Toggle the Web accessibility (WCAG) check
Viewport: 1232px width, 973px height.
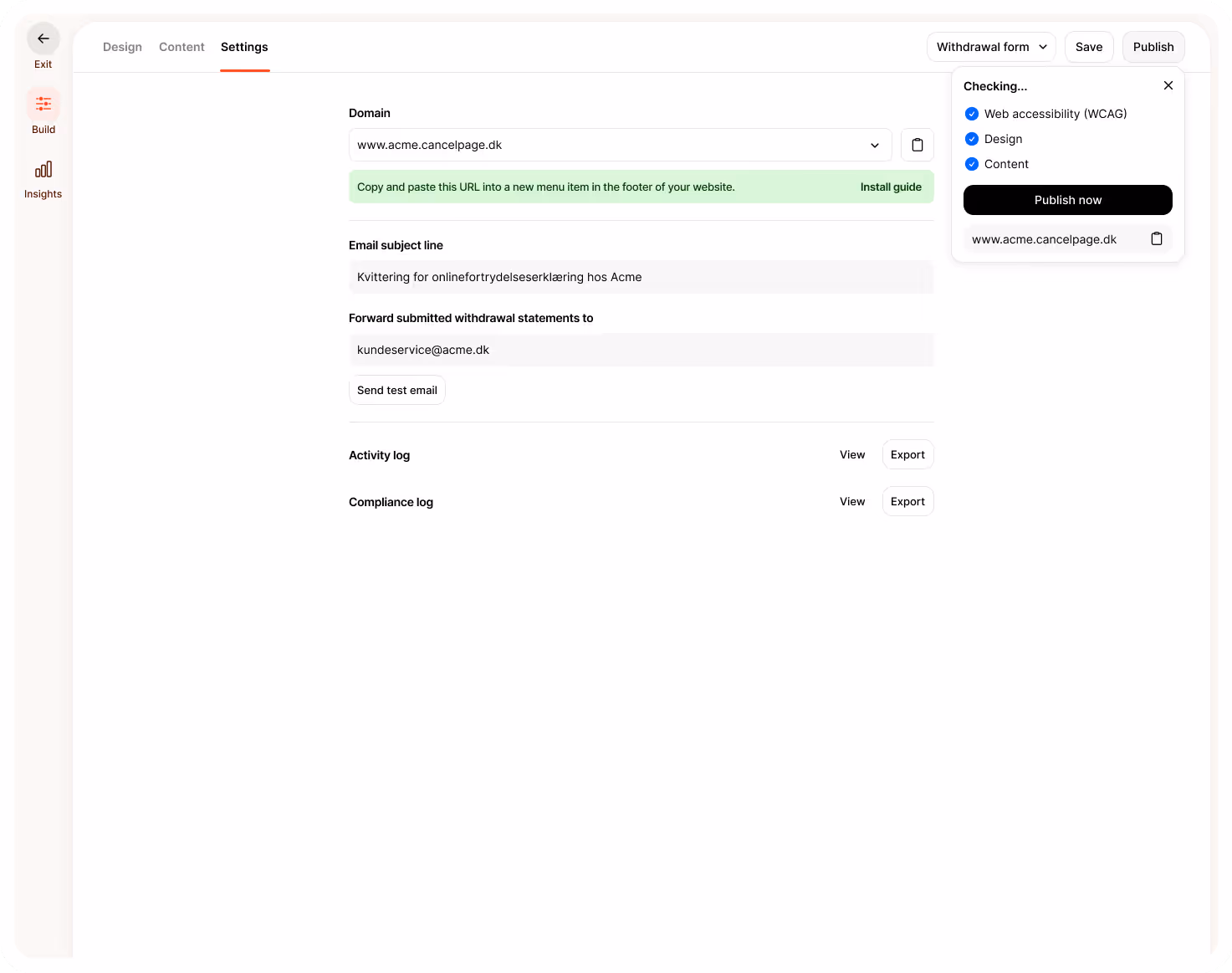972,114
